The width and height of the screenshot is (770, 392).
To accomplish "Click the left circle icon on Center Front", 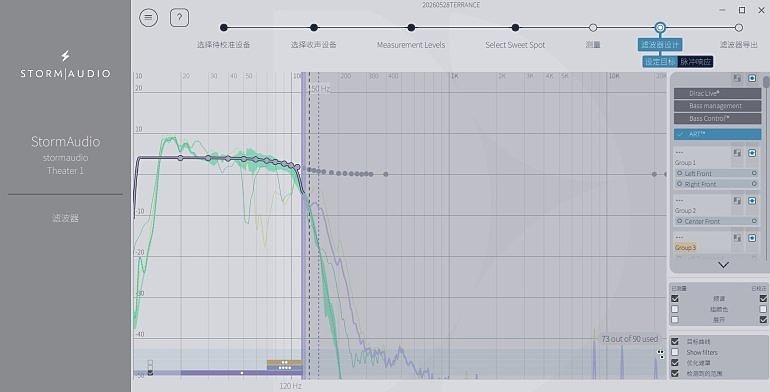I will (680, 222).
